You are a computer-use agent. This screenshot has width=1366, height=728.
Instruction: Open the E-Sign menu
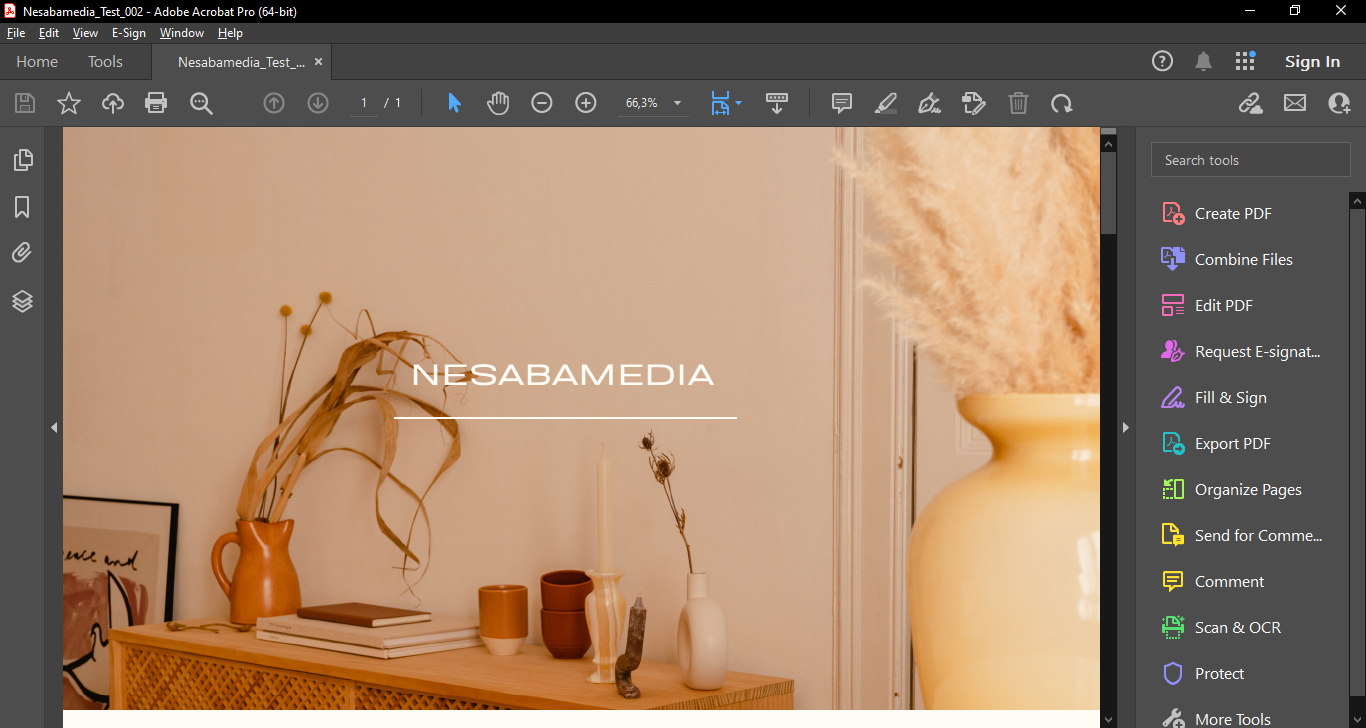128,33
